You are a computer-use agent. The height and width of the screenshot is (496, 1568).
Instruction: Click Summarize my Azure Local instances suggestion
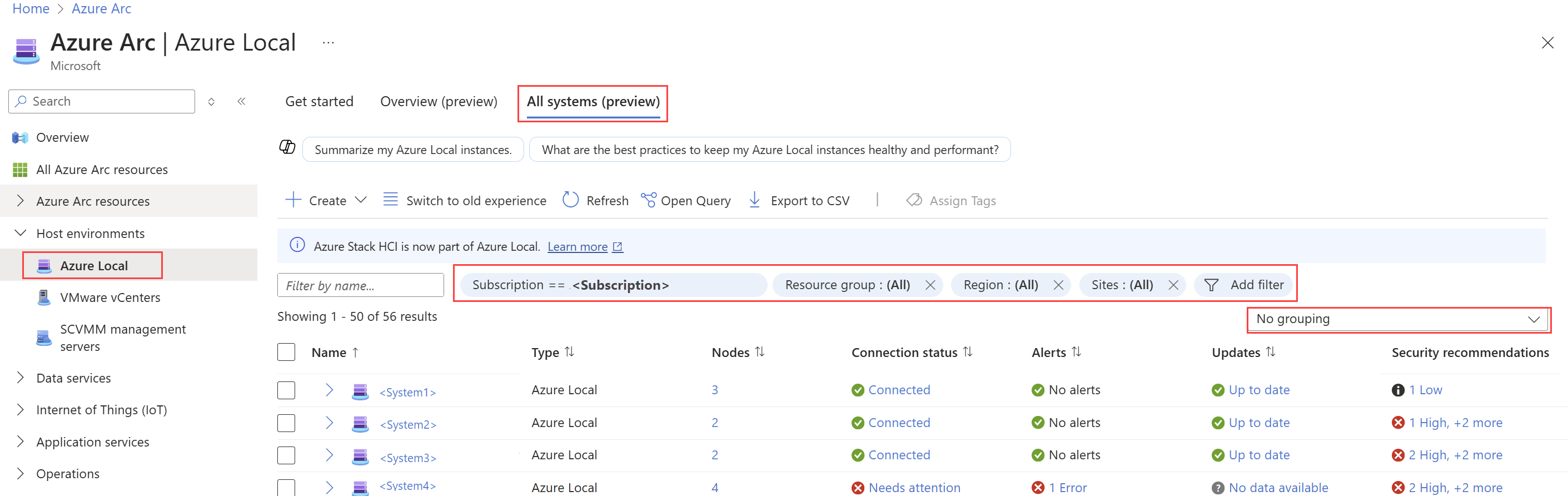pyautogui.click(x=412, y=150)
